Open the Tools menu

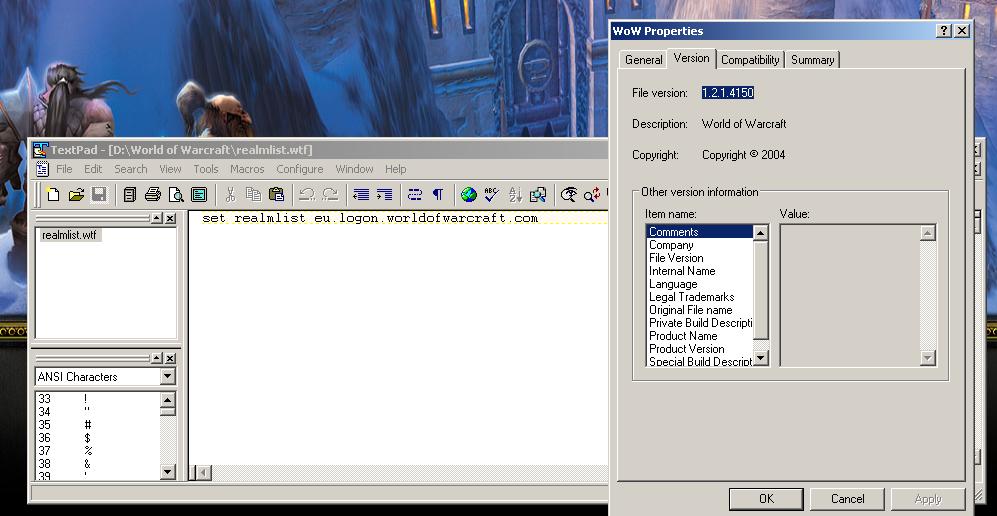click(x=205, y=169)
